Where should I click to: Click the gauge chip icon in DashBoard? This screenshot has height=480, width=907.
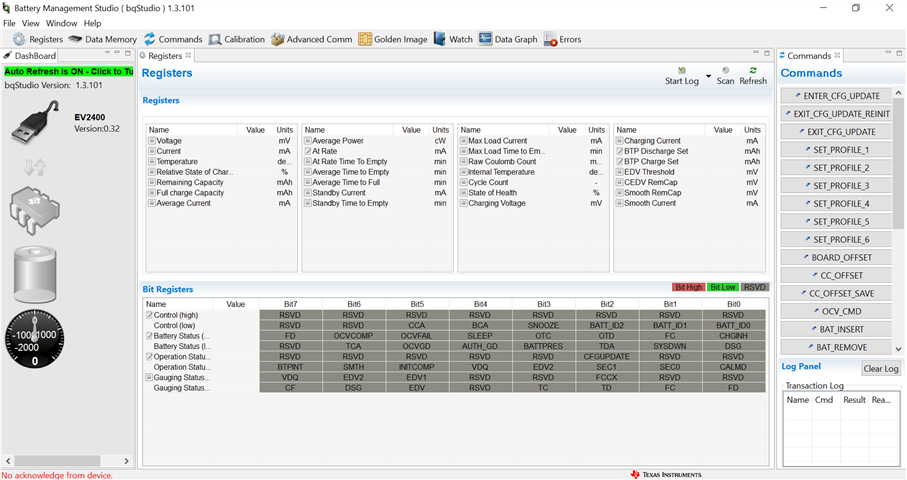point(35,211)
